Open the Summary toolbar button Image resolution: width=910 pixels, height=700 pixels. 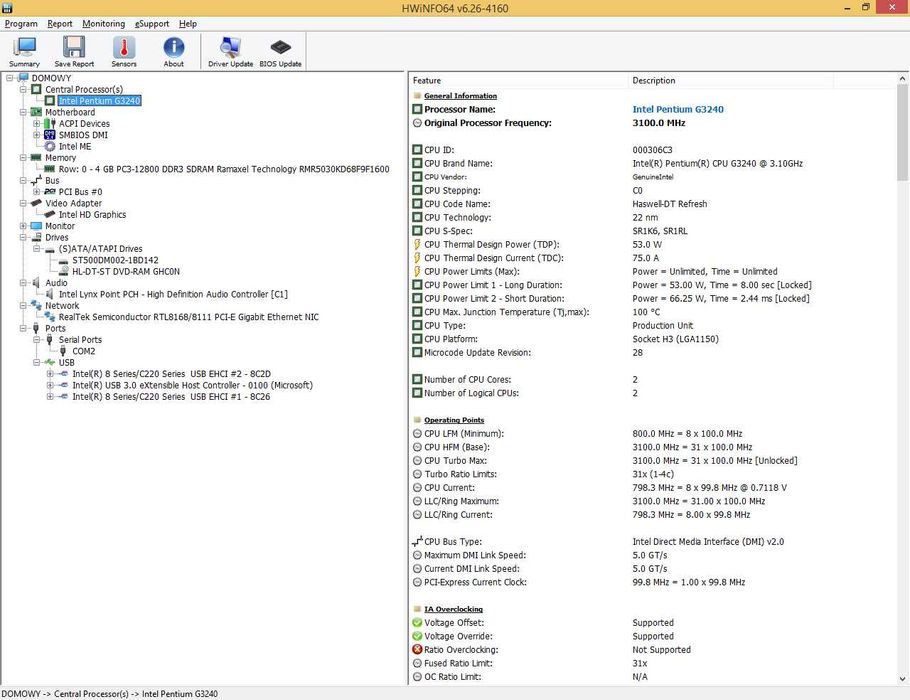point(24,52)
